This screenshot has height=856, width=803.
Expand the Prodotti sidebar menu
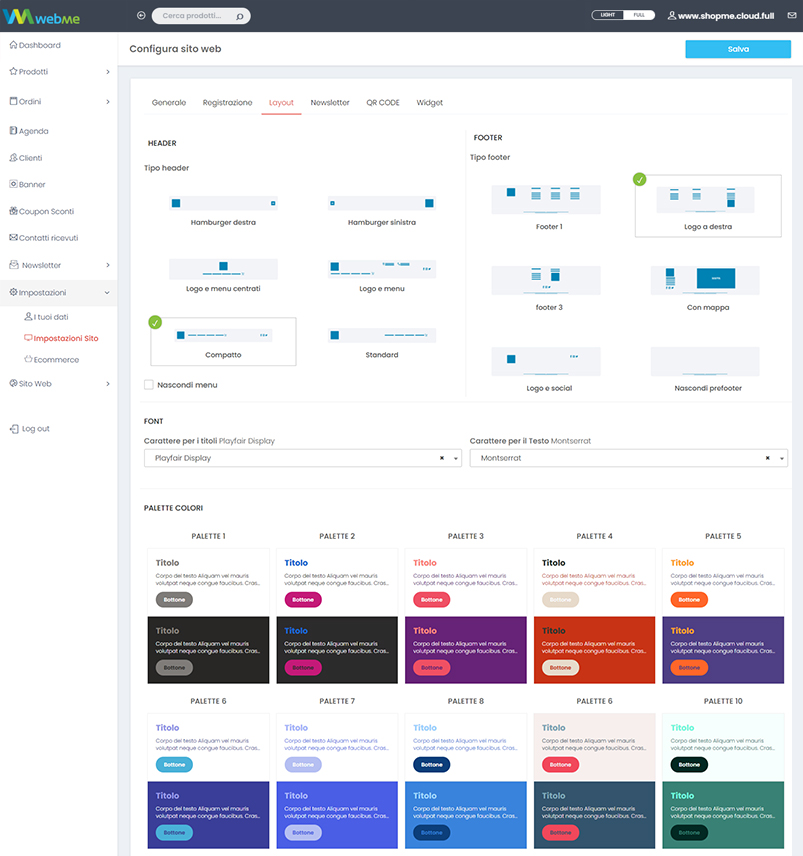click(58, 72)
